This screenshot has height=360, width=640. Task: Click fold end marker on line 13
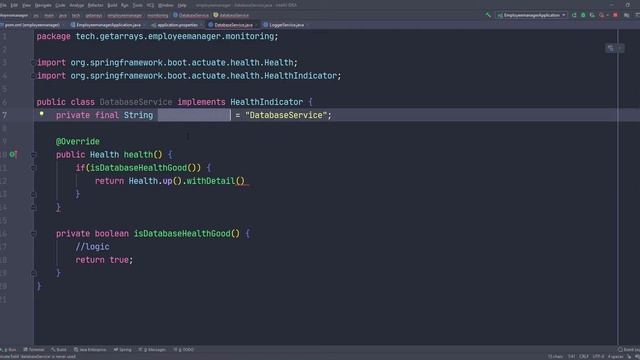click(x=33, y=194)
